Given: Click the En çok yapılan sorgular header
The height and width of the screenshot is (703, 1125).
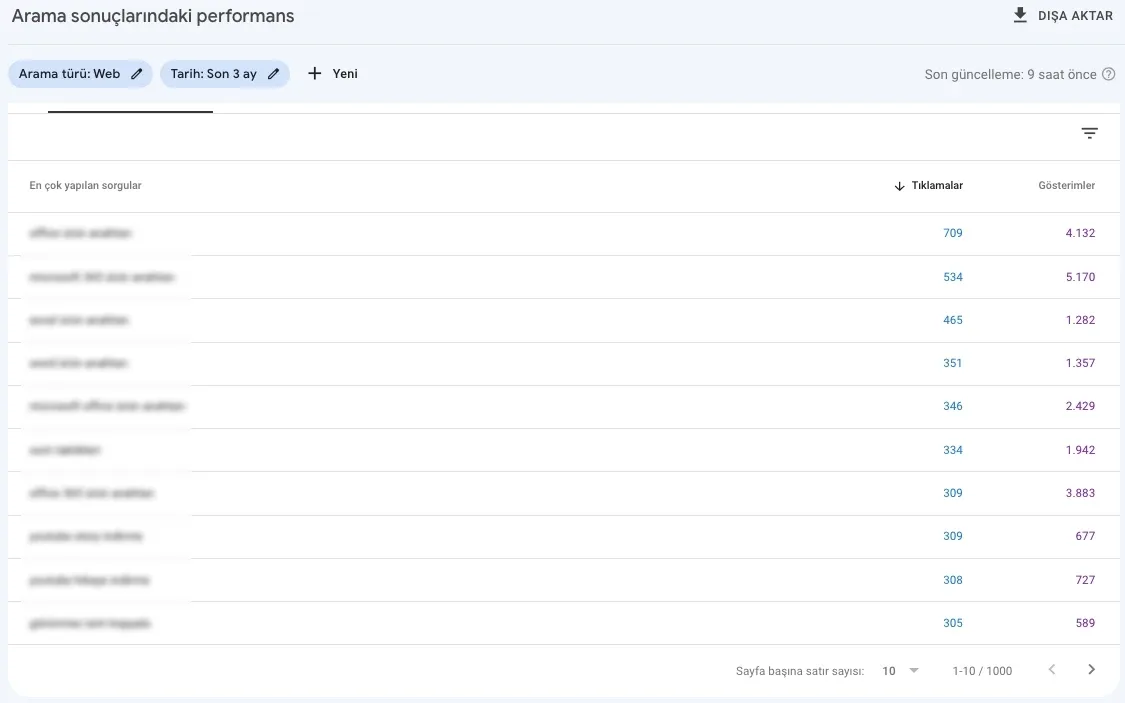Looking at the screenshot, I should [85, 186].
